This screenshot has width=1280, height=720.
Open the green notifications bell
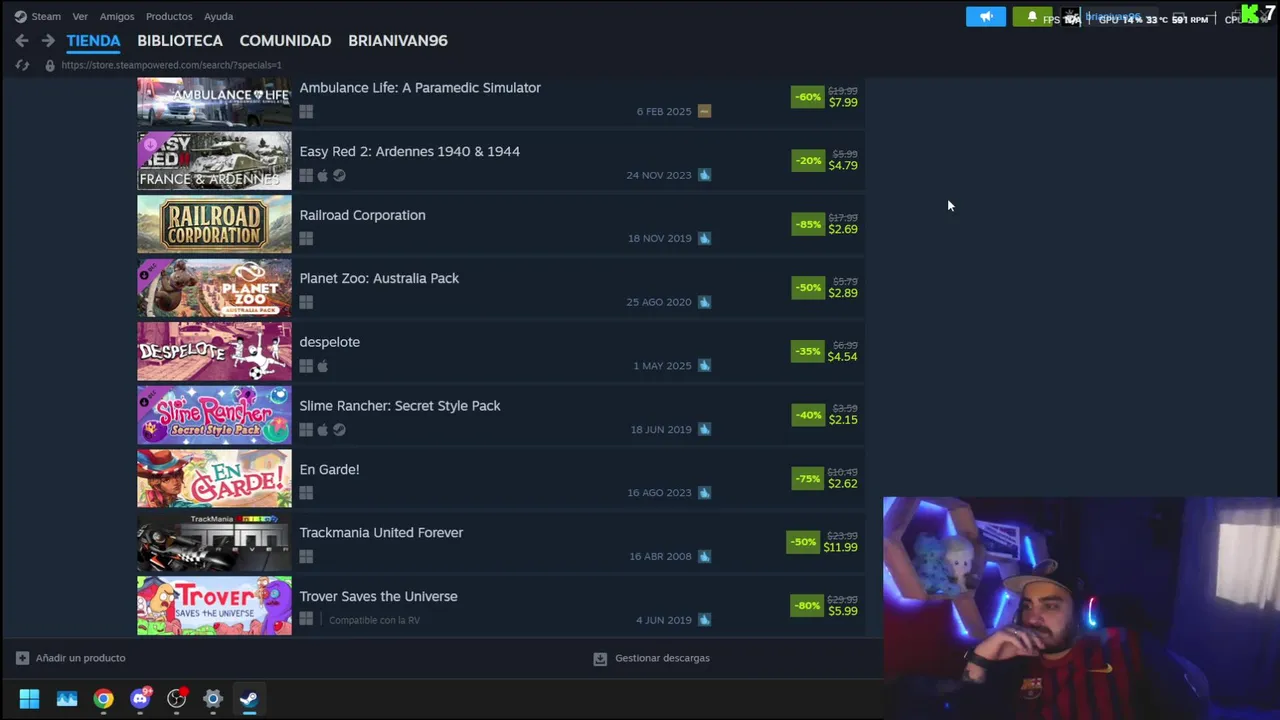[x=1031, y=16]
